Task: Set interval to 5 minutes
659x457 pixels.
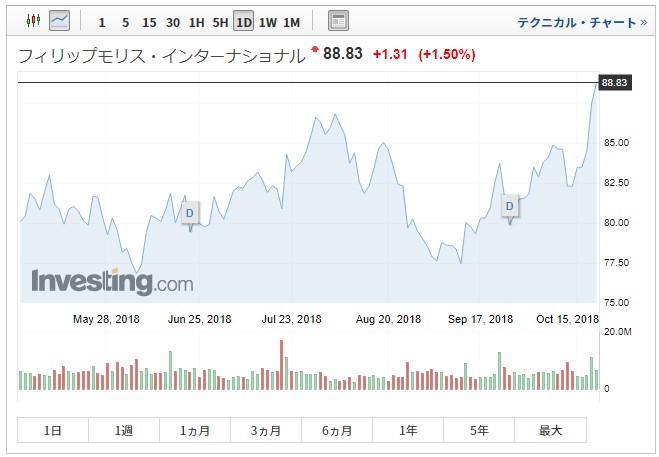Action: click(x=125, y=22)
